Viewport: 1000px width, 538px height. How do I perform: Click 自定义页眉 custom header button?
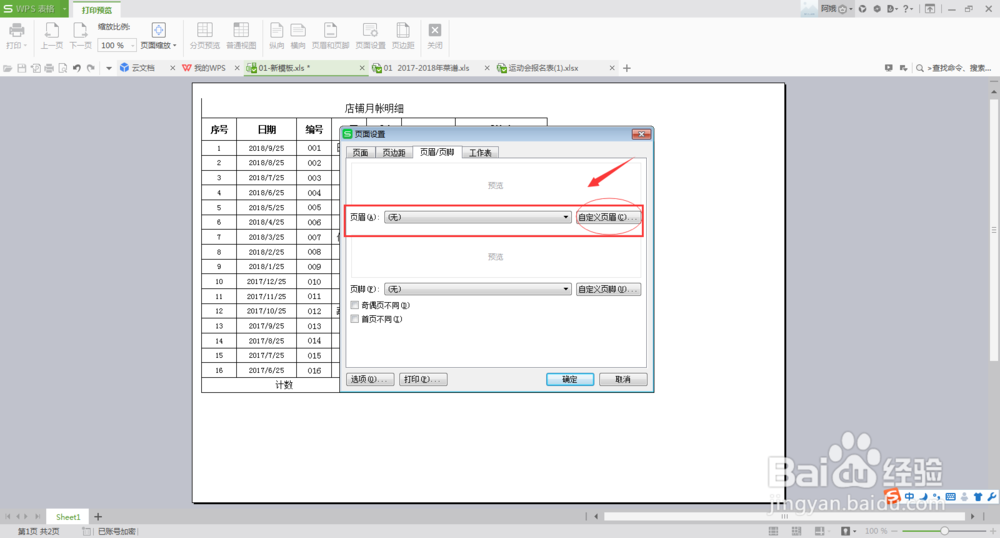point(608,217)
